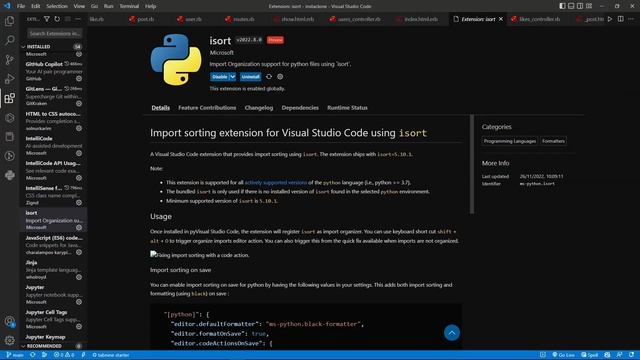Select Jupyter Cell Tags extension in list

tap(53, 319)
